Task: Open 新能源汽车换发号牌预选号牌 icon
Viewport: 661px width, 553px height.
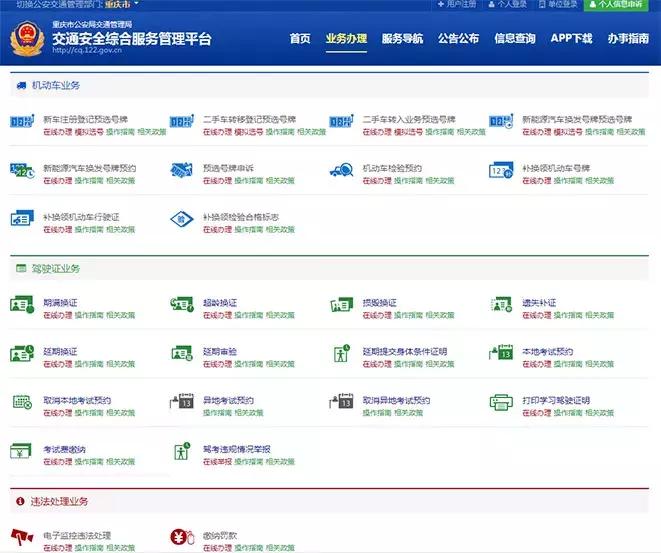Action: point(501,121)
